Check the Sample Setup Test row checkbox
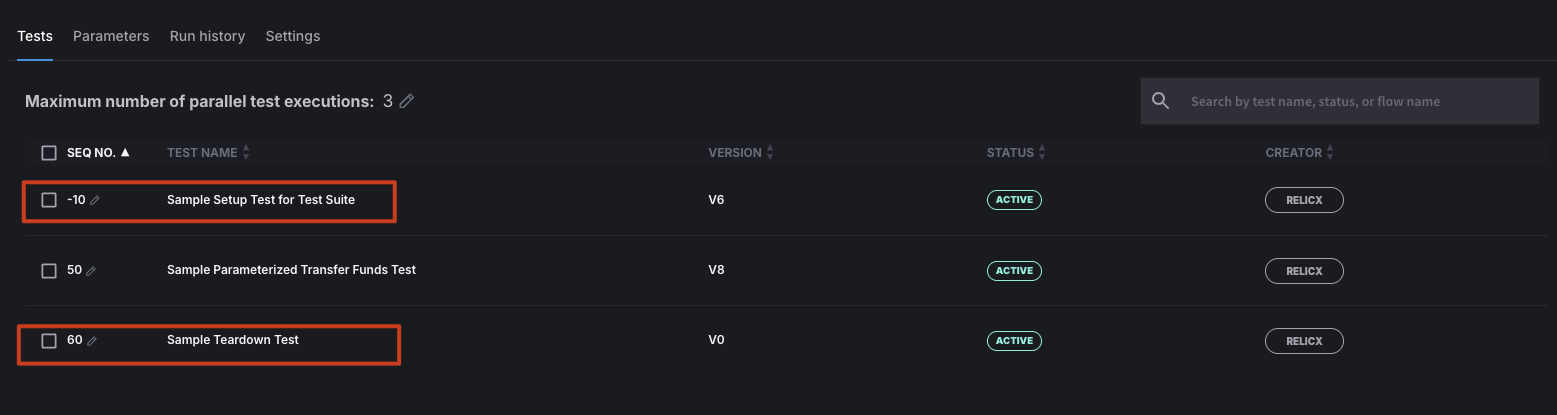Image resolution: width=1557 pixels, height=415 pixels. 49,200
